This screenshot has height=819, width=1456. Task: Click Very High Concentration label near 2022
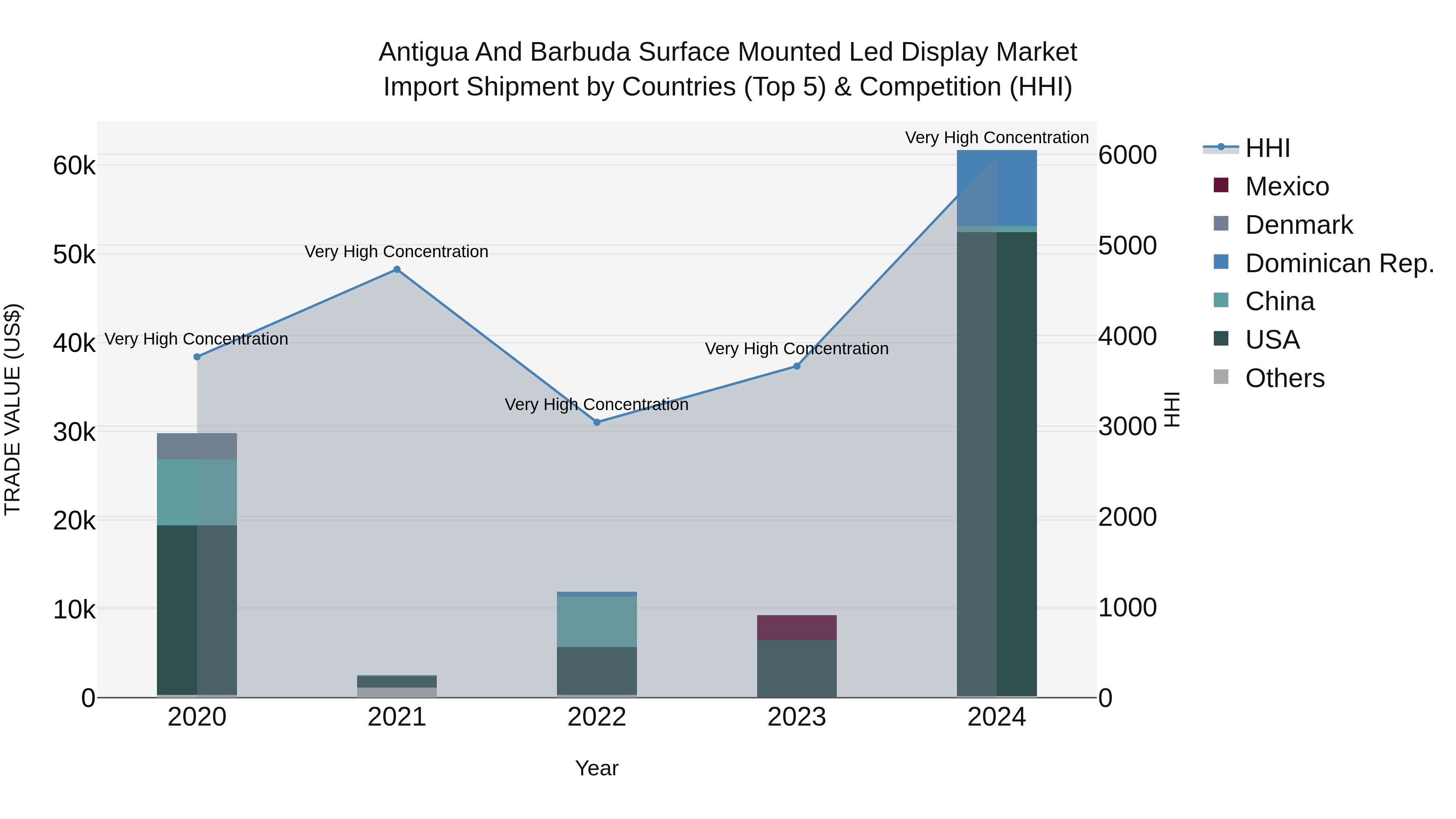click(597, 405)
